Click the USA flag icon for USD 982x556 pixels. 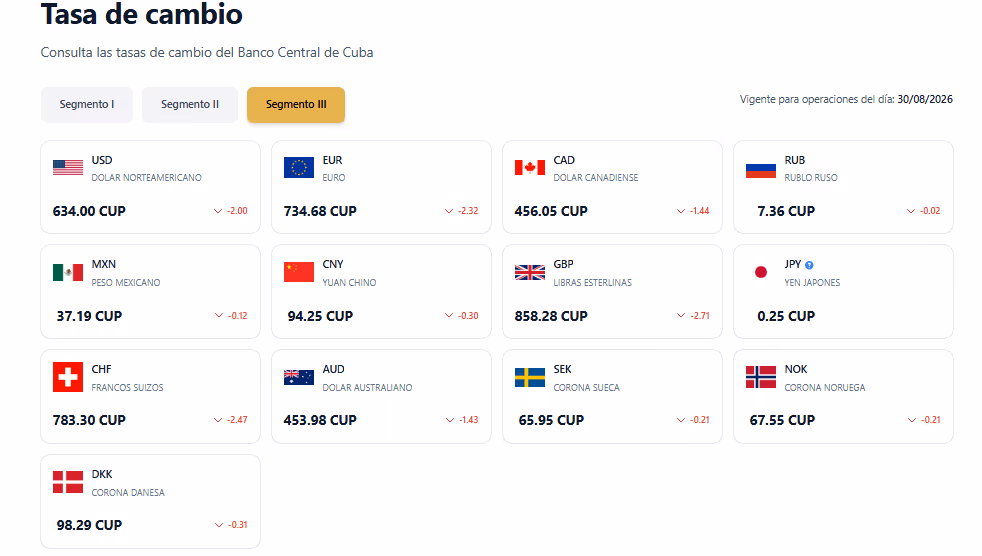(68, 168)
